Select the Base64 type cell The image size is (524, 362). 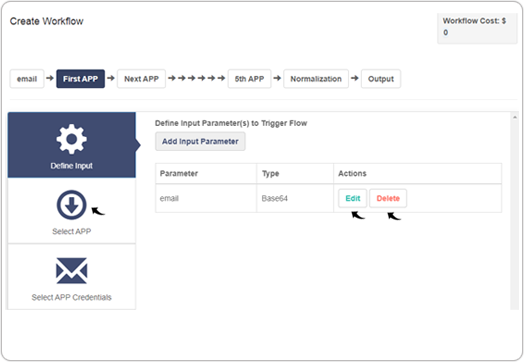[x=295, y=198]
